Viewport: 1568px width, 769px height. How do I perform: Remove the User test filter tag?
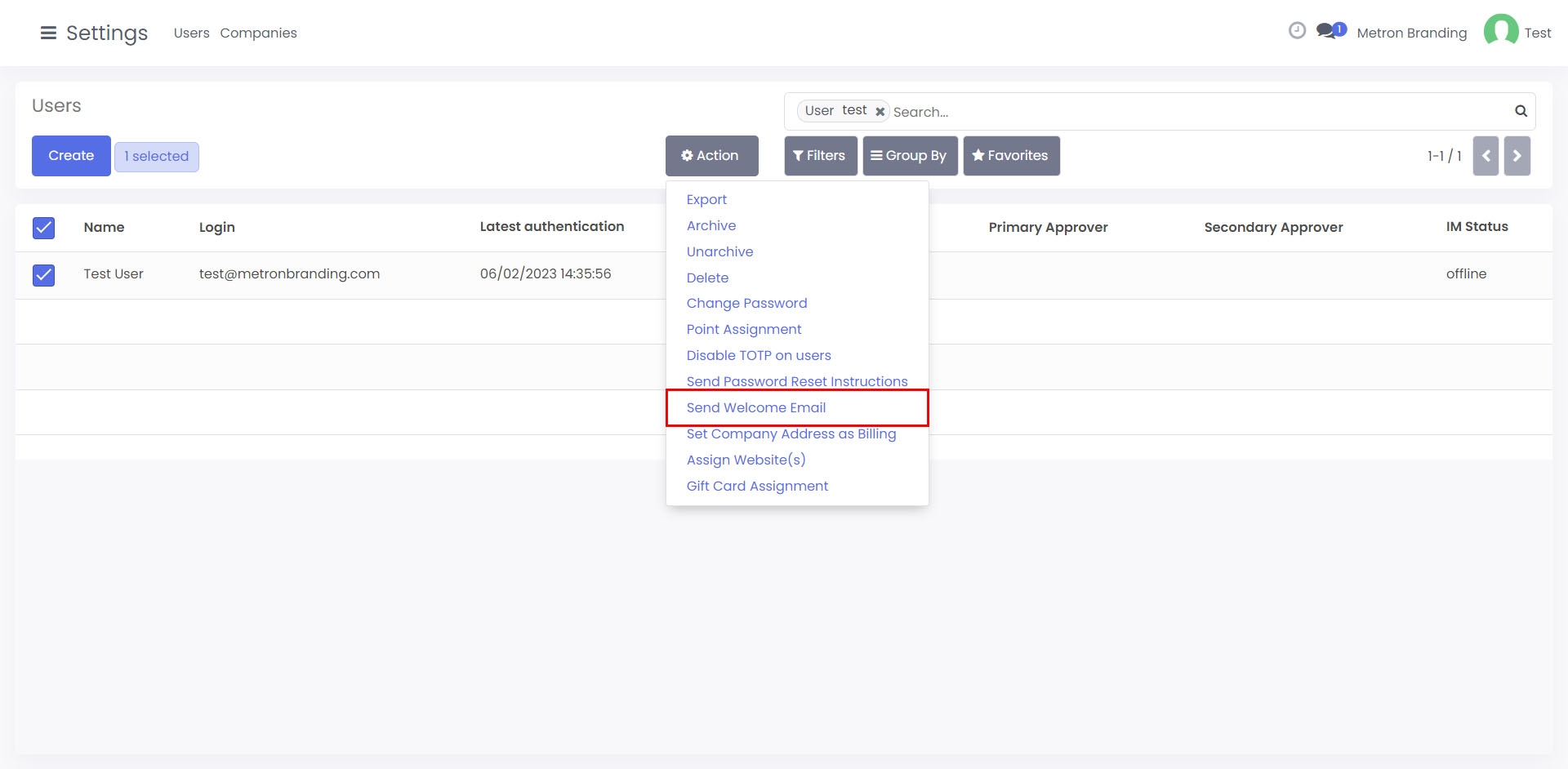coord(880,112)
